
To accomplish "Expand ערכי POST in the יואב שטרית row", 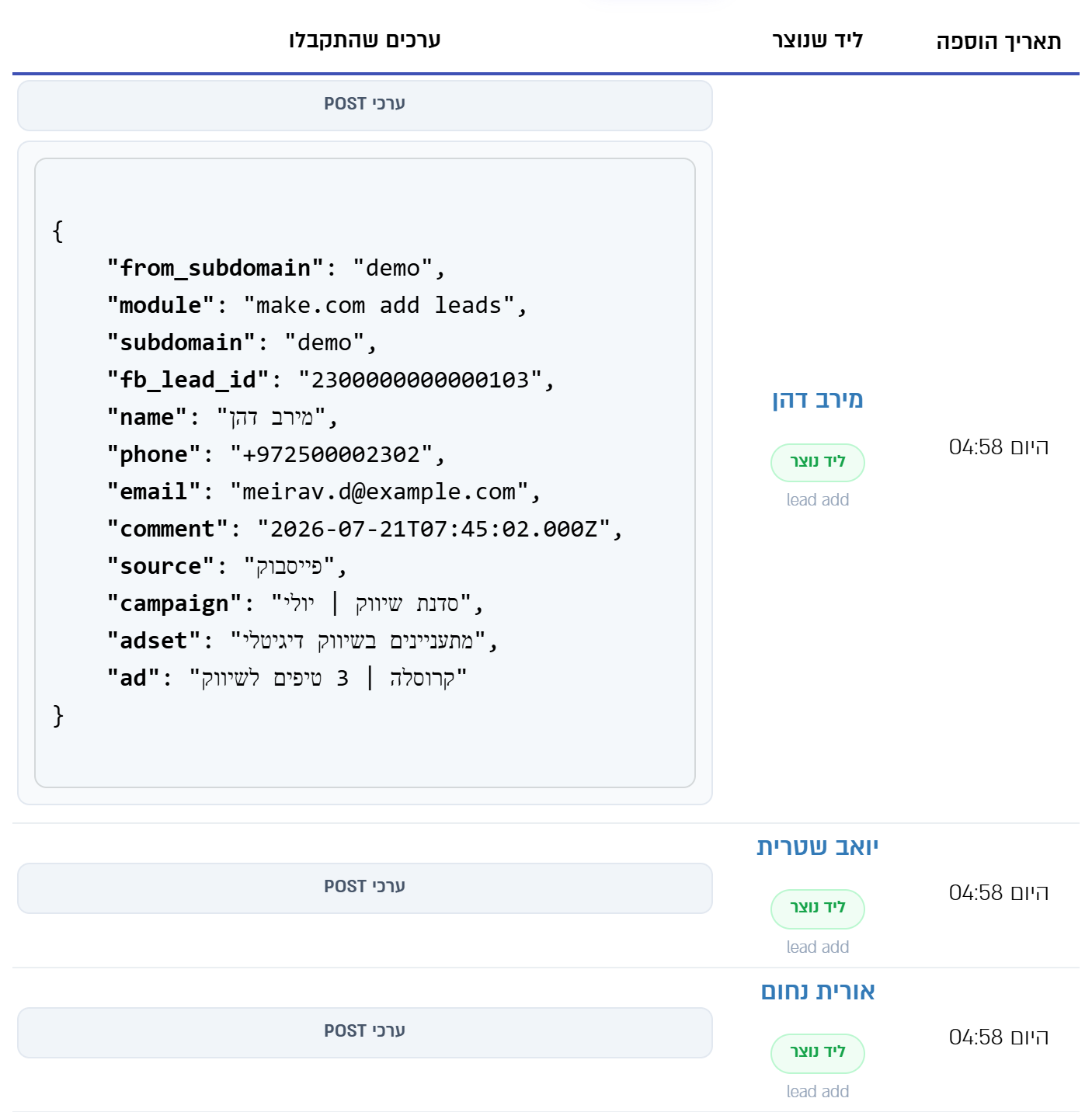I will pyautogui.click(x=365, y=888).
